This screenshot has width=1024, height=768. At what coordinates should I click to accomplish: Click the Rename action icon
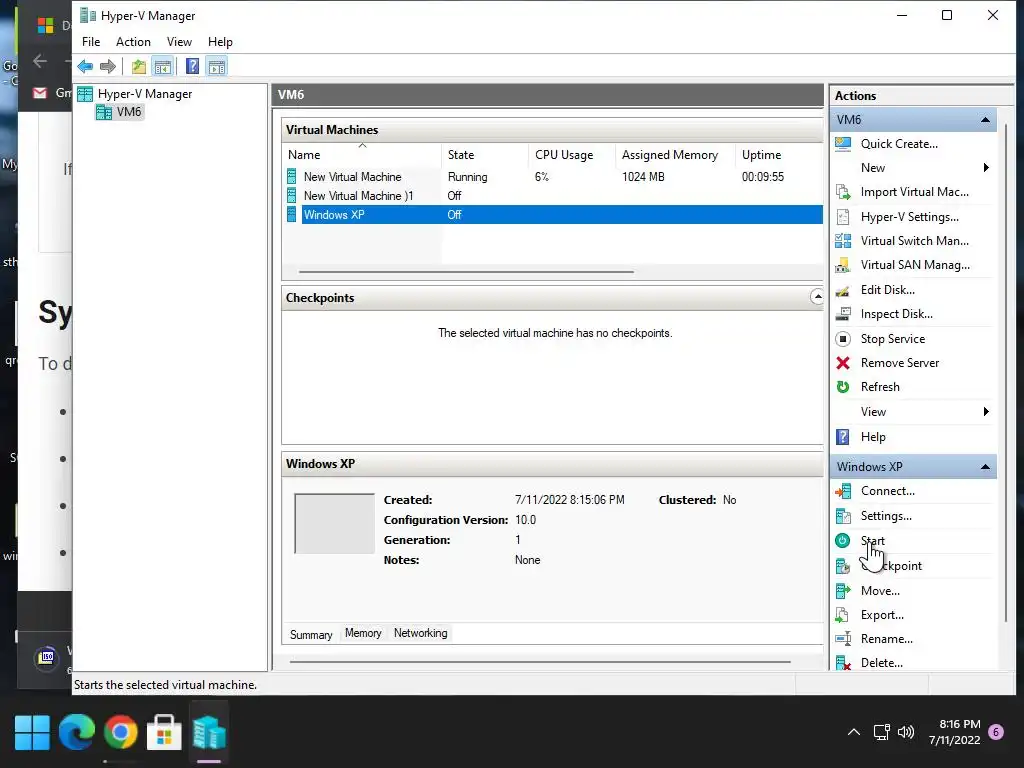point(843,639)
